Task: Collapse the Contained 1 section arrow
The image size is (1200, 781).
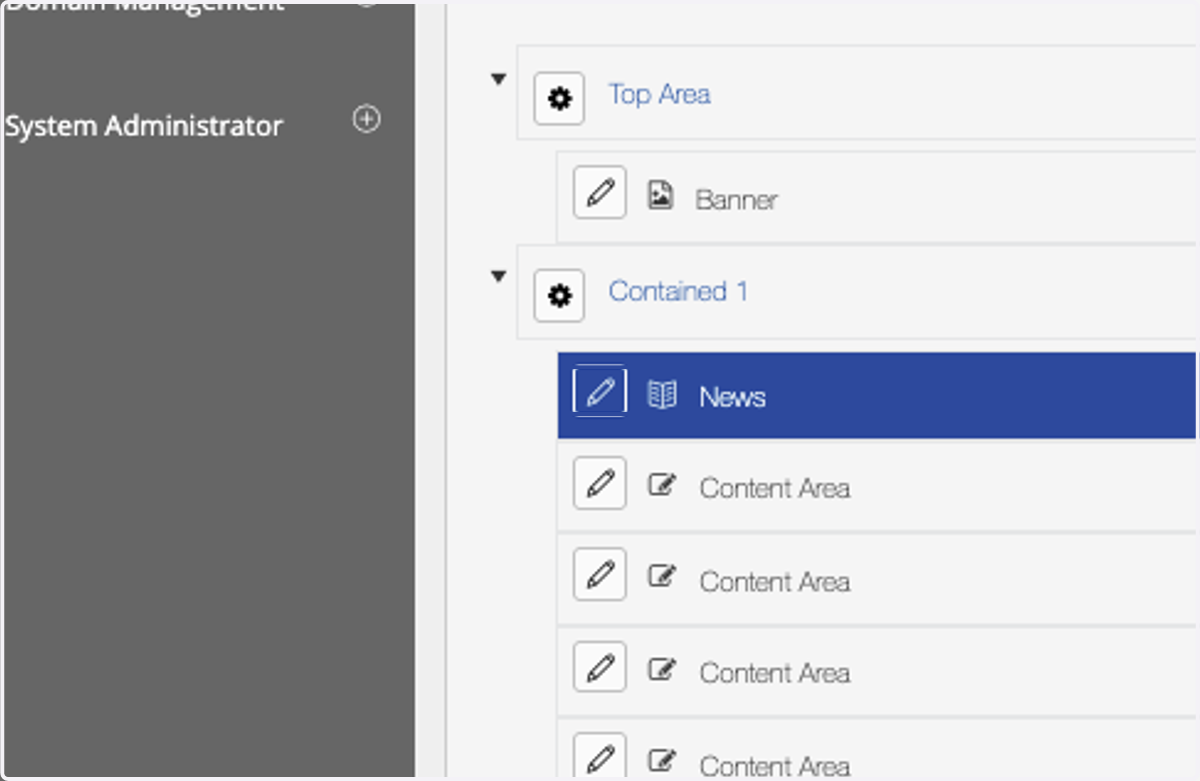Action: (499, 277)
